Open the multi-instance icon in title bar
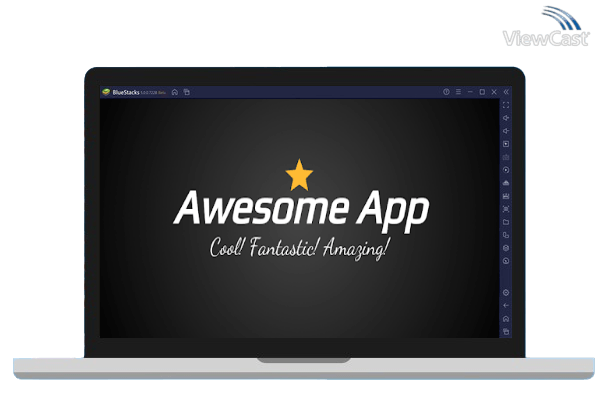 coord(186,92)
